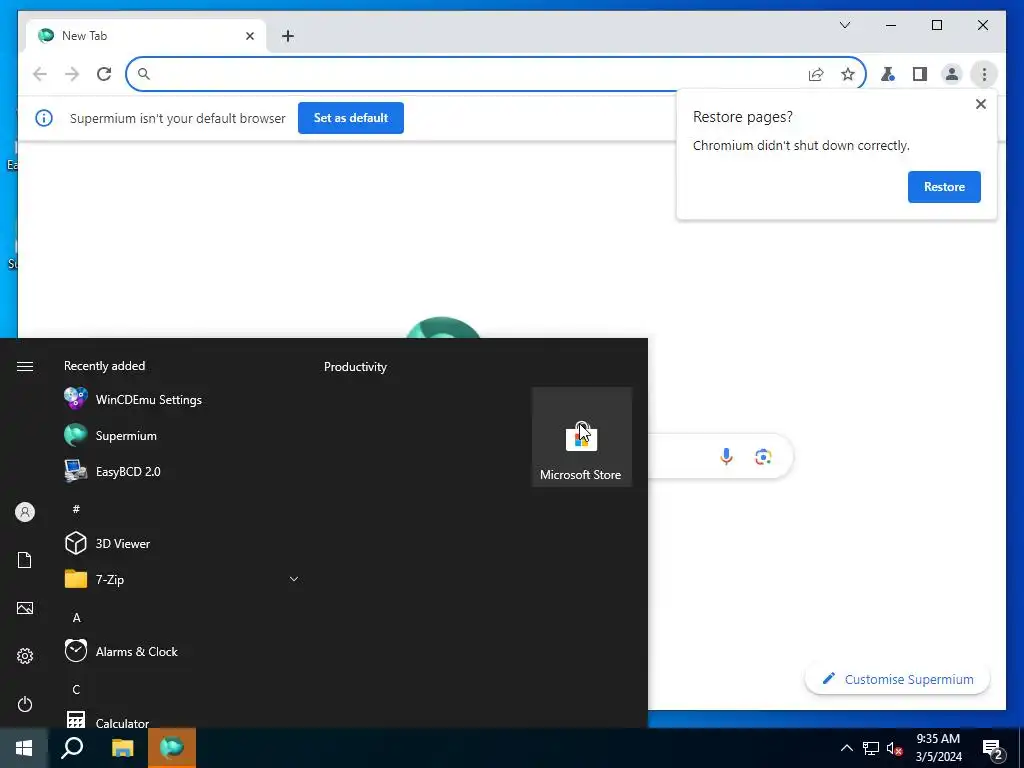
Task: Open Settings gear in Start sidebar
Action: point(25,656)
